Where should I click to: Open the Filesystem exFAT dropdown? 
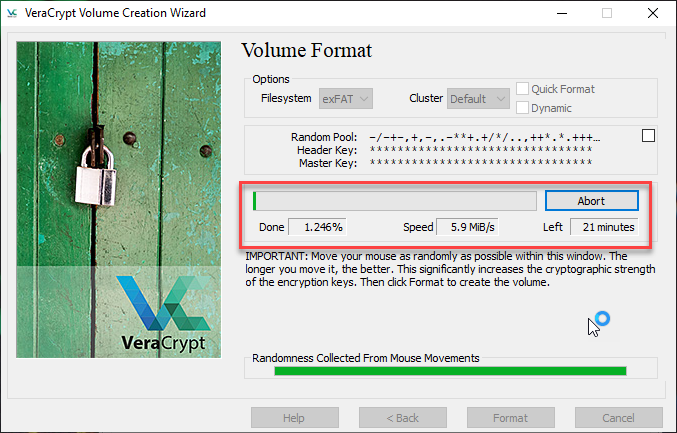point(345,99)
